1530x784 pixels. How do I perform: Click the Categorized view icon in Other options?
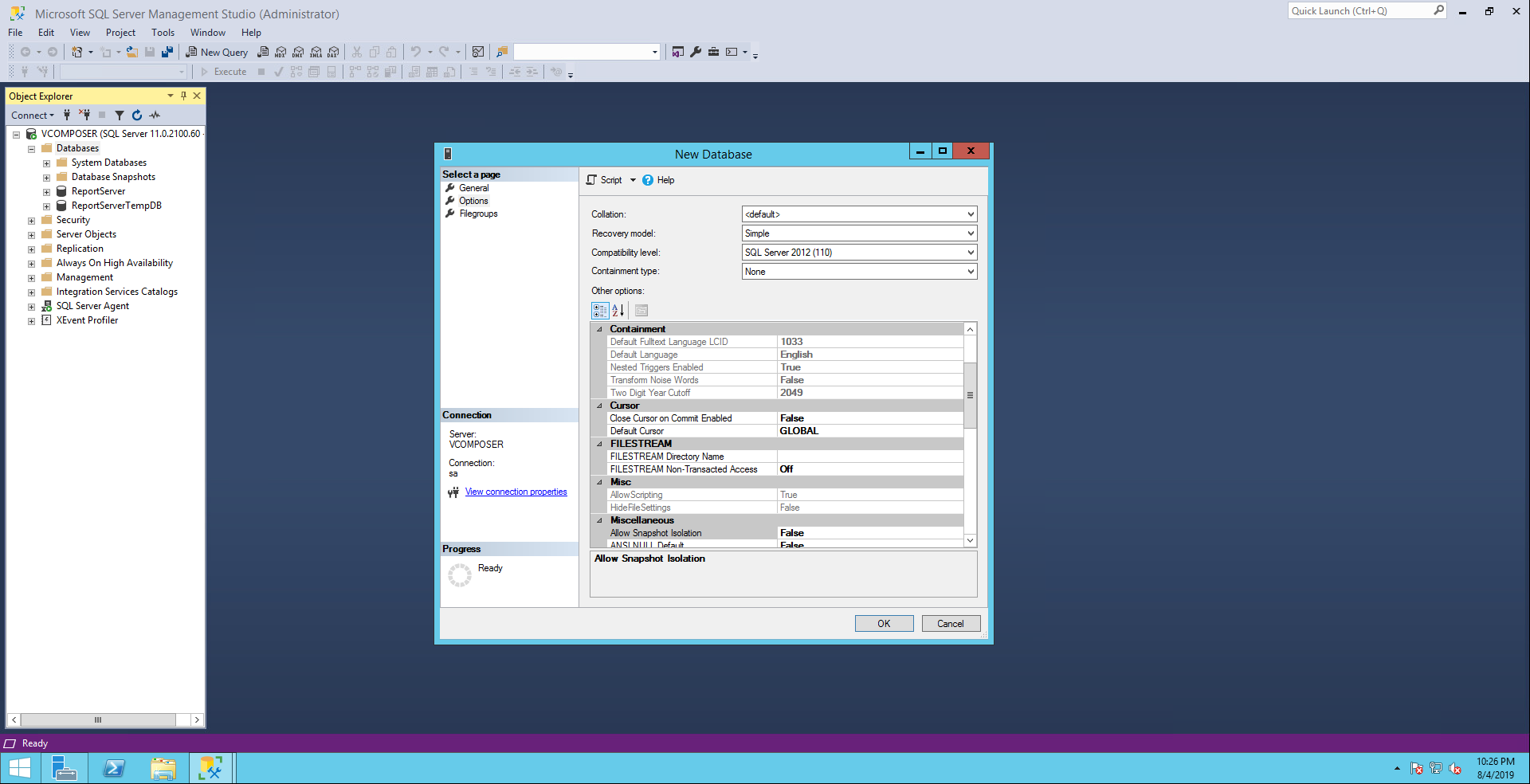(x=600, y=311)
